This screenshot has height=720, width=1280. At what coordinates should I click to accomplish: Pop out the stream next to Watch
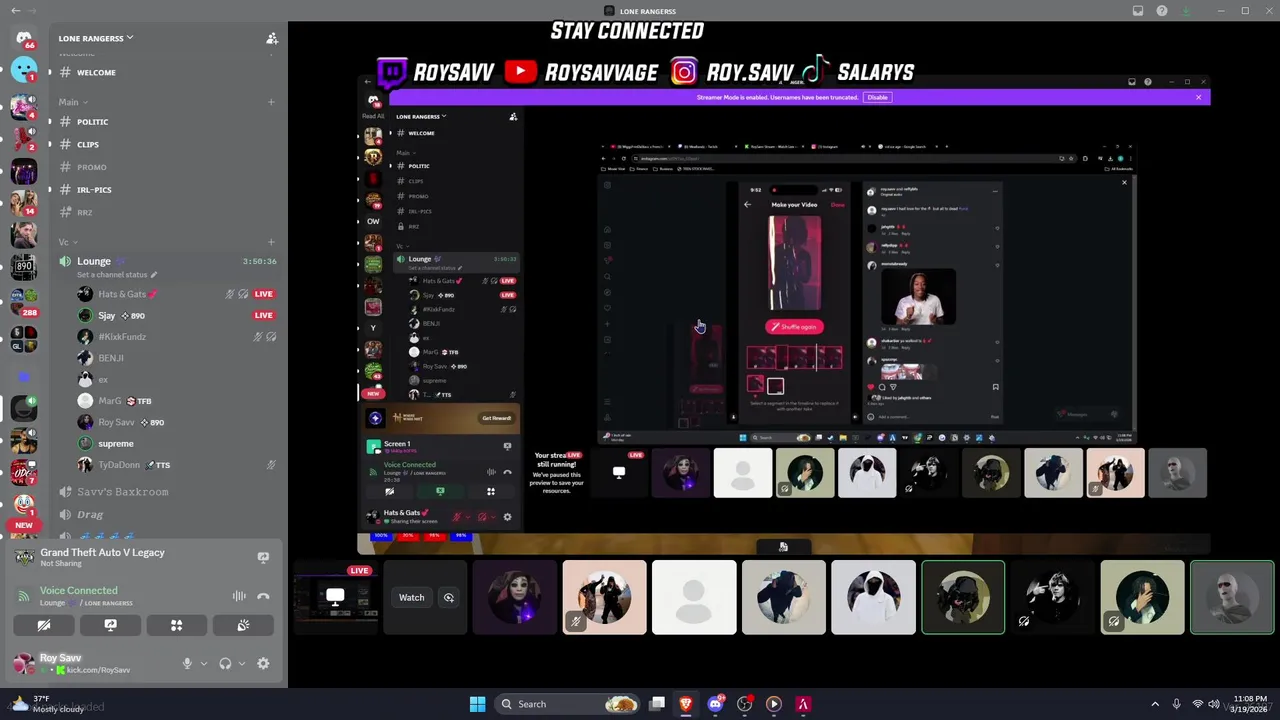point(449,598)
